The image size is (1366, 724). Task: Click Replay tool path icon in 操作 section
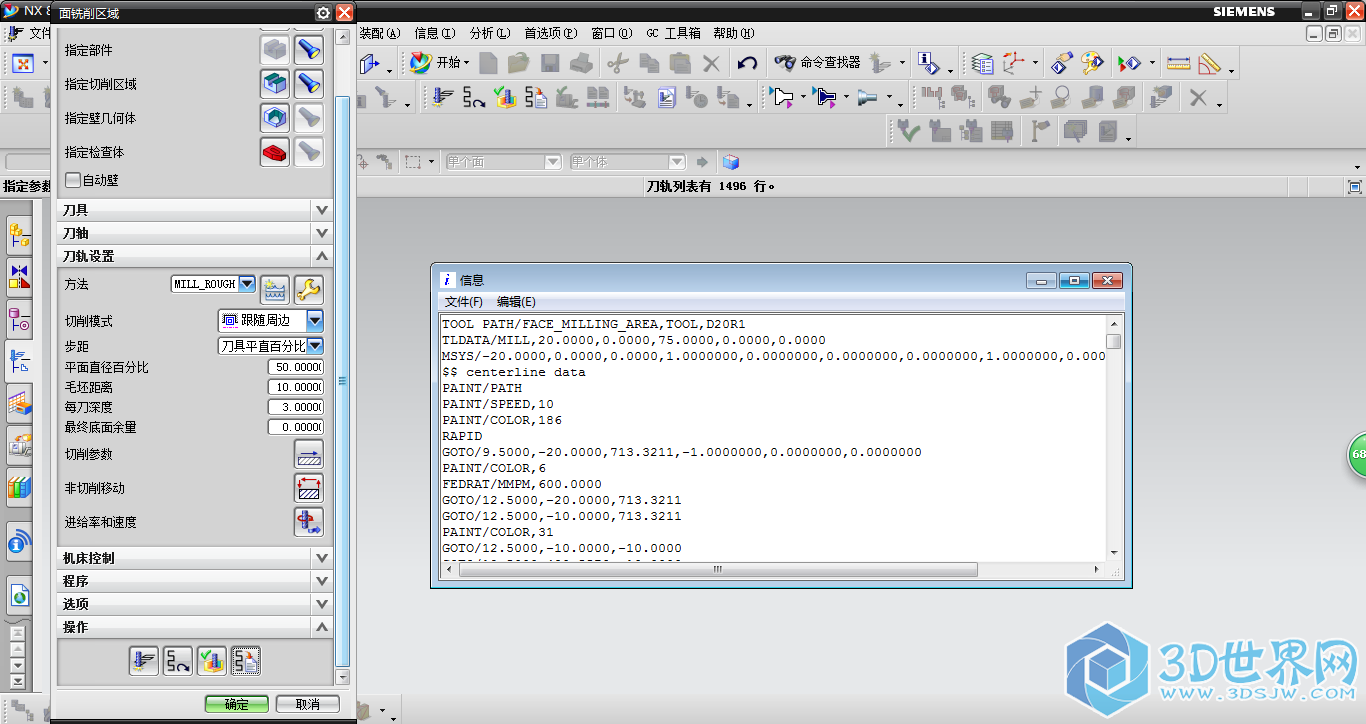[178, 660]
